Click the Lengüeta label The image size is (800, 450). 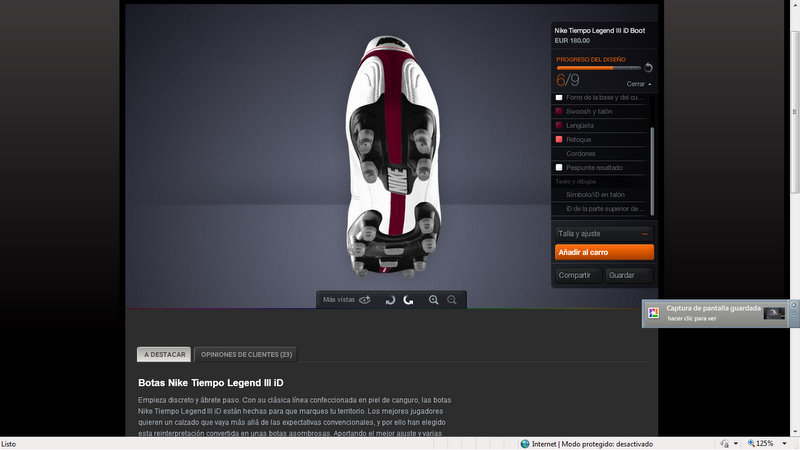[580, 126]
